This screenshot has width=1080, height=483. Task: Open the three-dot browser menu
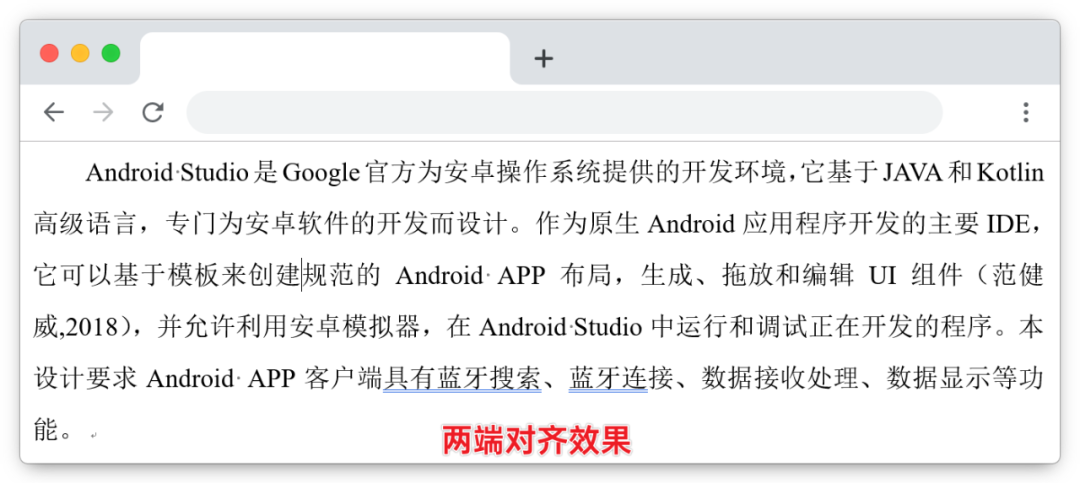coord(1026,112)
